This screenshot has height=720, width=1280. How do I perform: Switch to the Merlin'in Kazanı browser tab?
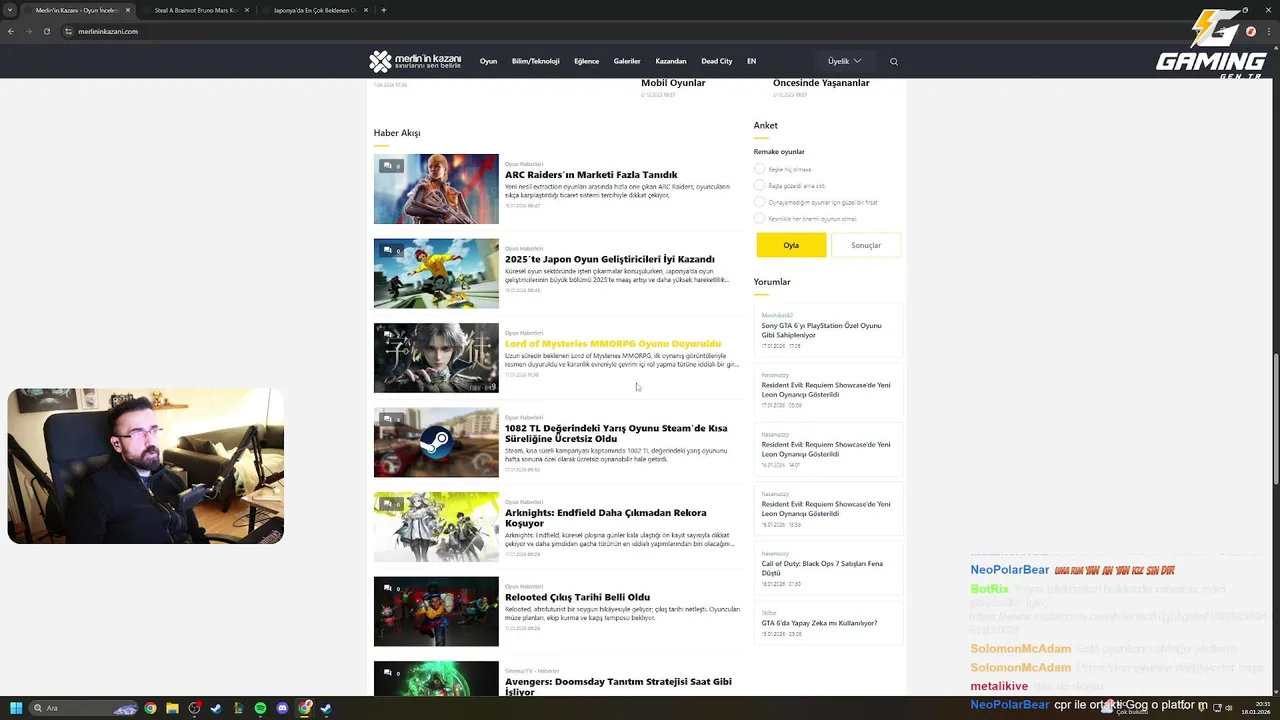(76, 10)
